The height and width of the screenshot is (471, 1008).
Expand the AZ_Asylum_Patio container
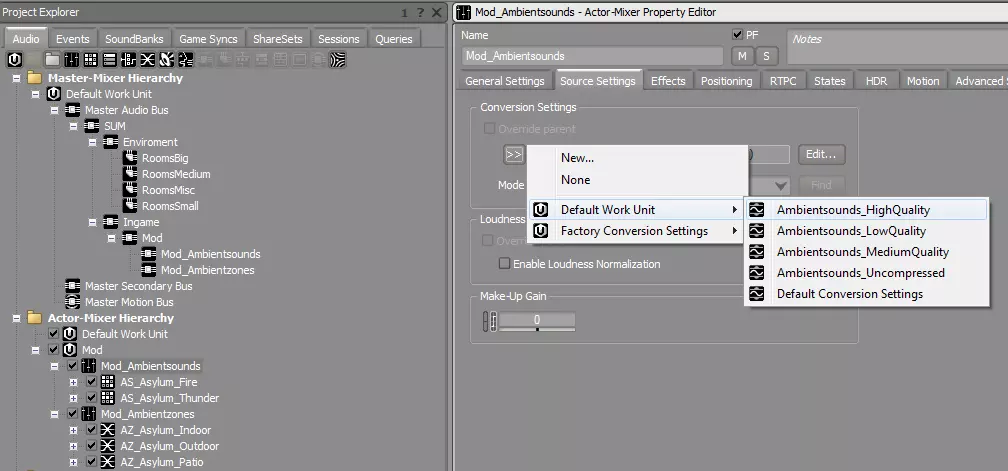(x=73, y=462)
